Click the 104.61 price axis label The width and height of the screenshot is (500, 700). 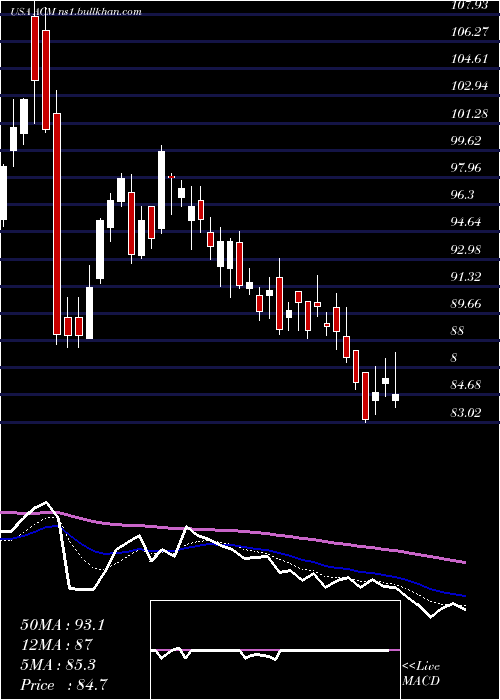(x=469, y=58)
